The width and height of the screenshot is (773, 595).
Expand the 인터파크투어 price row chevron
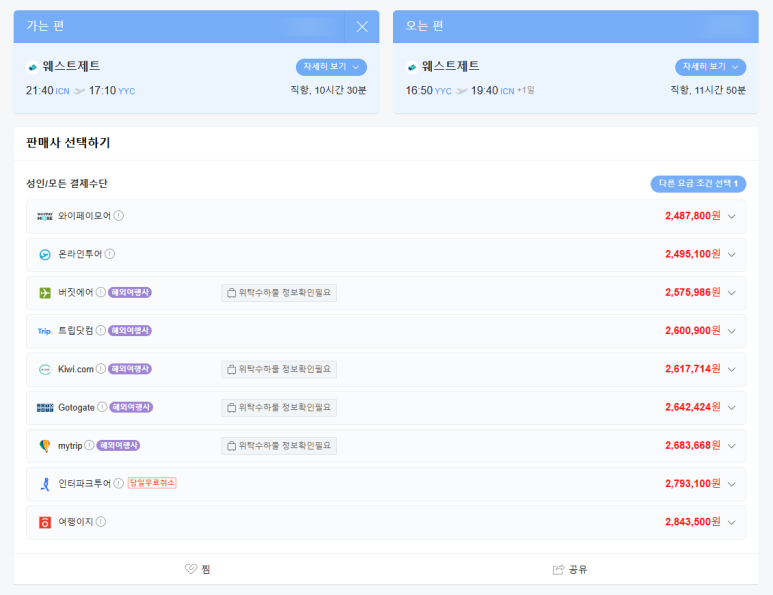[x=732, y=484]
